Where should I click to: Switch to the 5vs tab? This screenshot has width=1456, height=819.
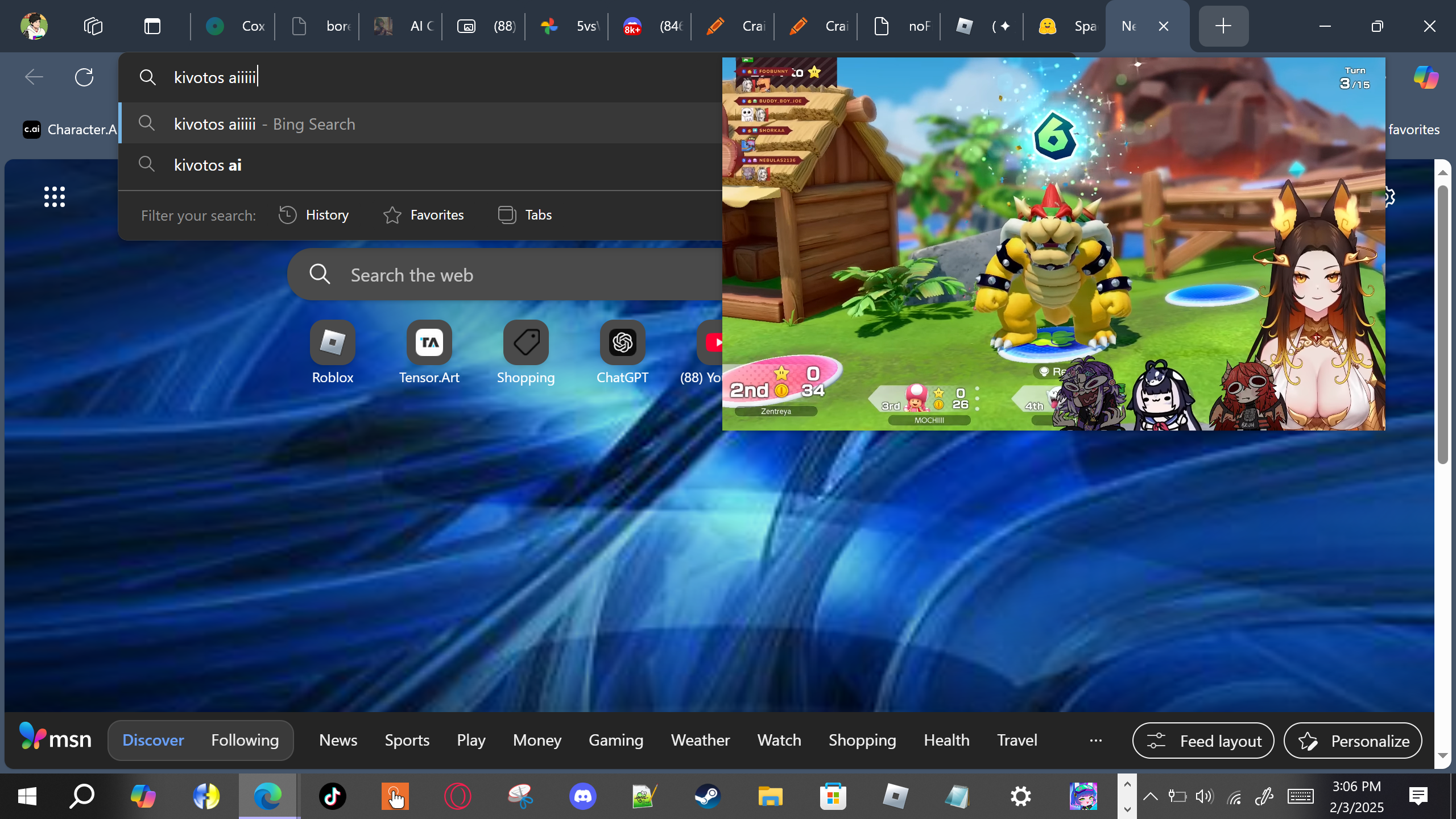coord(569,26)
